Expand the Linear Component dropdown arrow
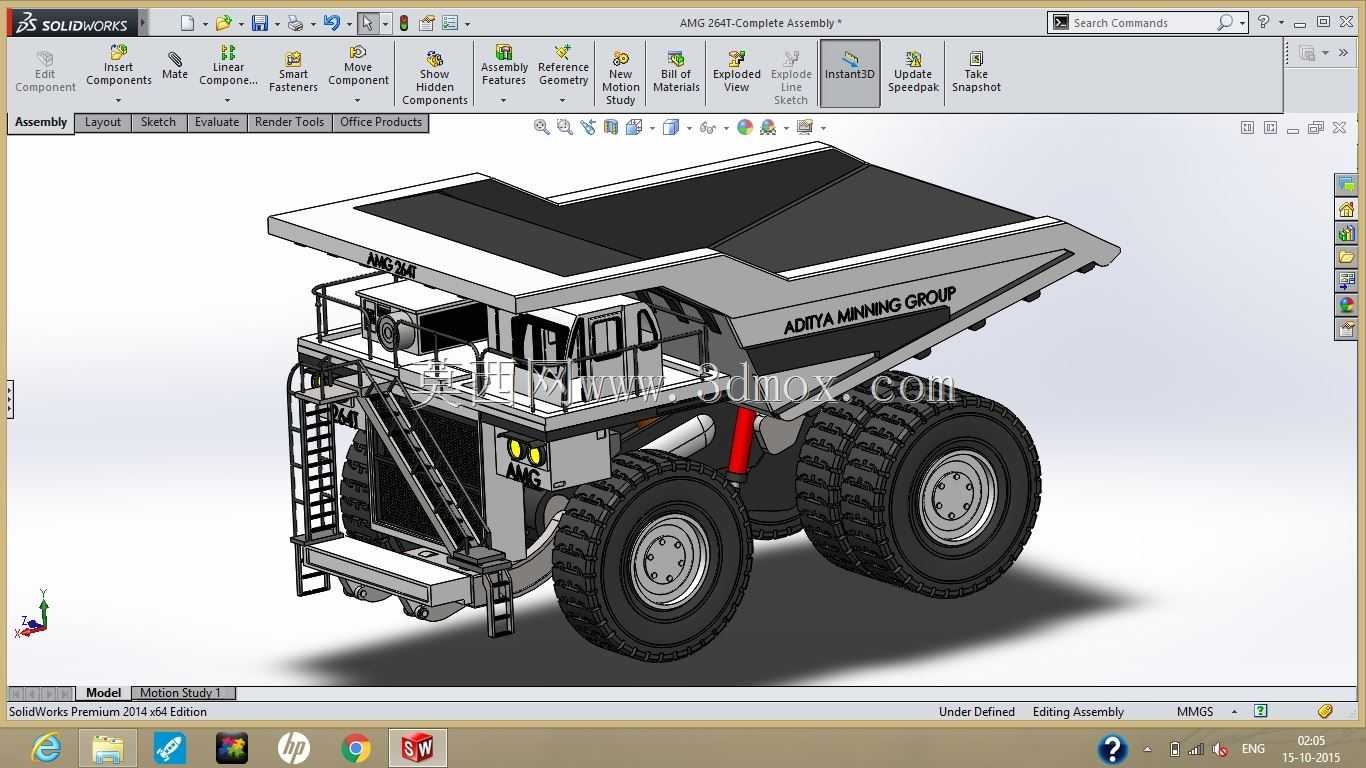 pyautogui.click(x=227, y=100)
